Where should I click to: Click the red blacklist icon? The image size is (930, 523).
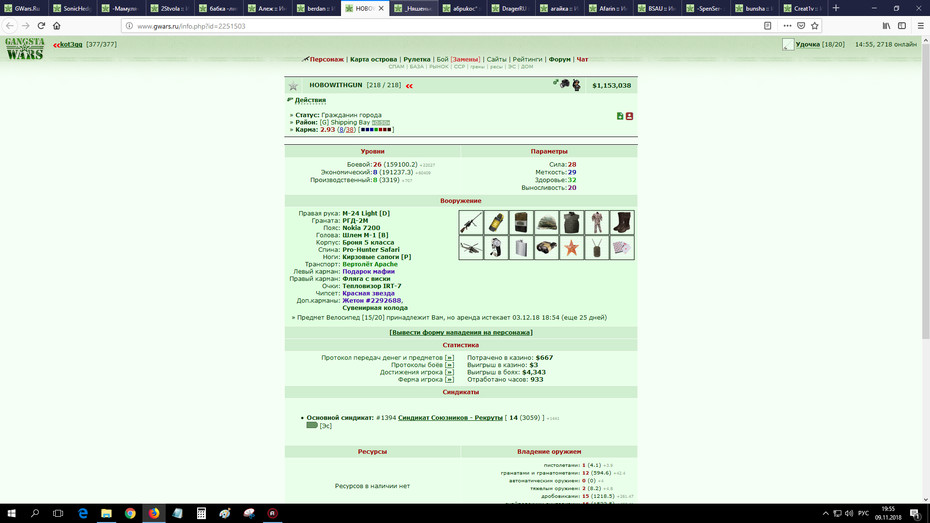(629, 116)
